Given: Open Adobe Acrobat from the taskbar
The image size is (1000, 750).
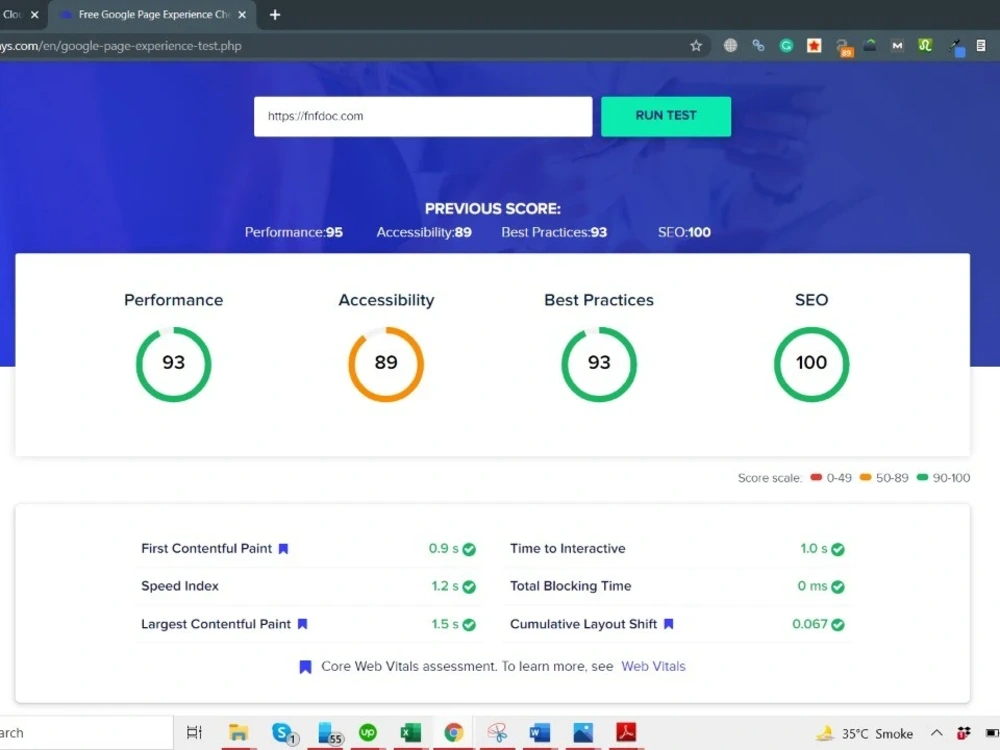Looking at the screenshot, I should (626, 733).
